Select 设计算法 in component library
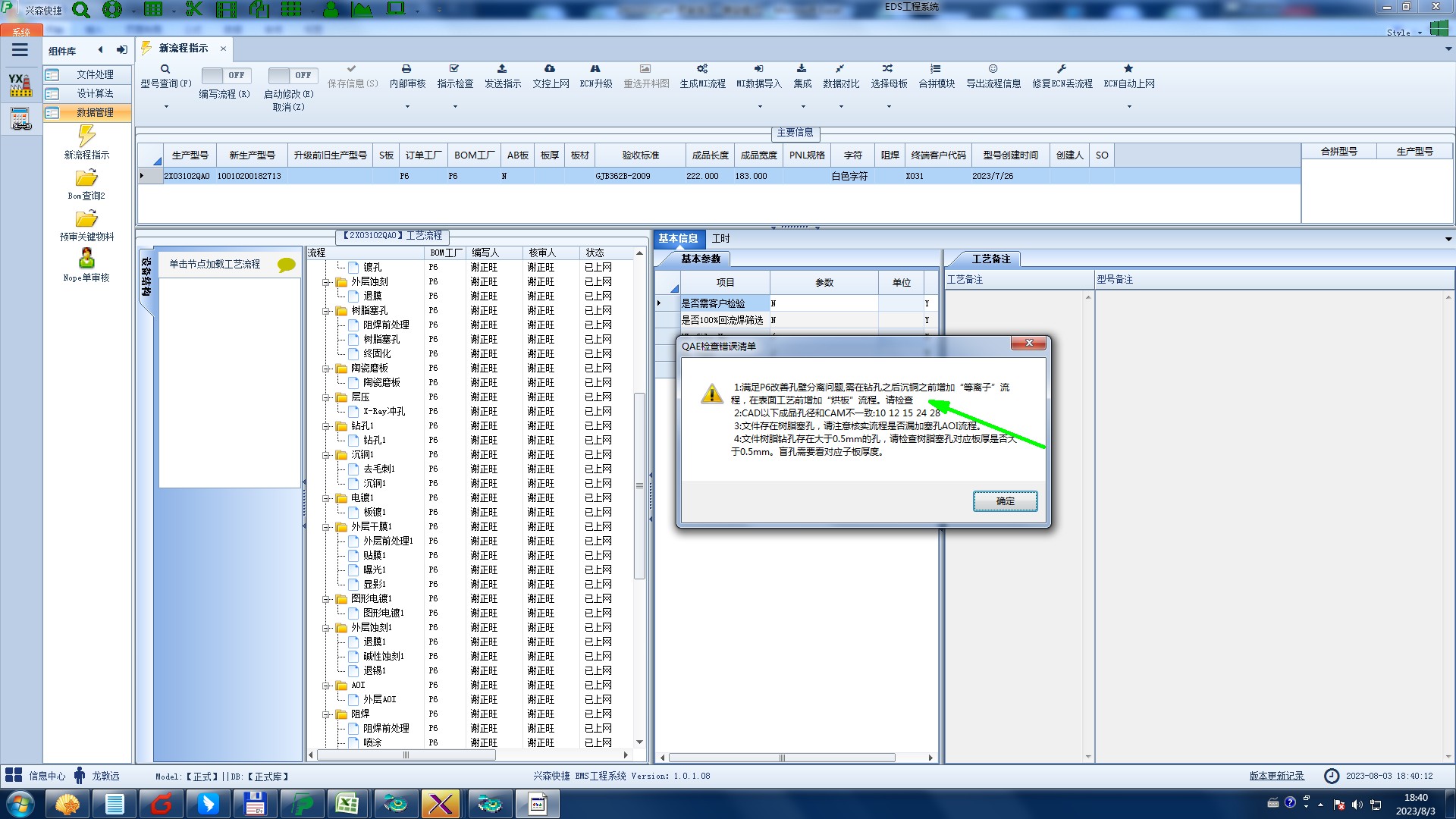 [x=95, y=93]
